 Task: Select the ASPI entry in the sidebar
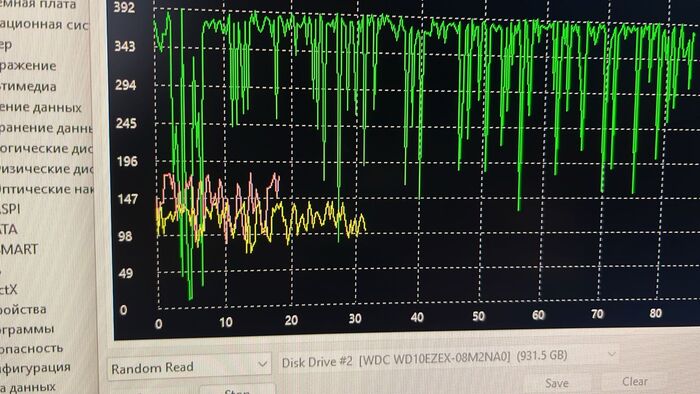(x=10, y=209)
